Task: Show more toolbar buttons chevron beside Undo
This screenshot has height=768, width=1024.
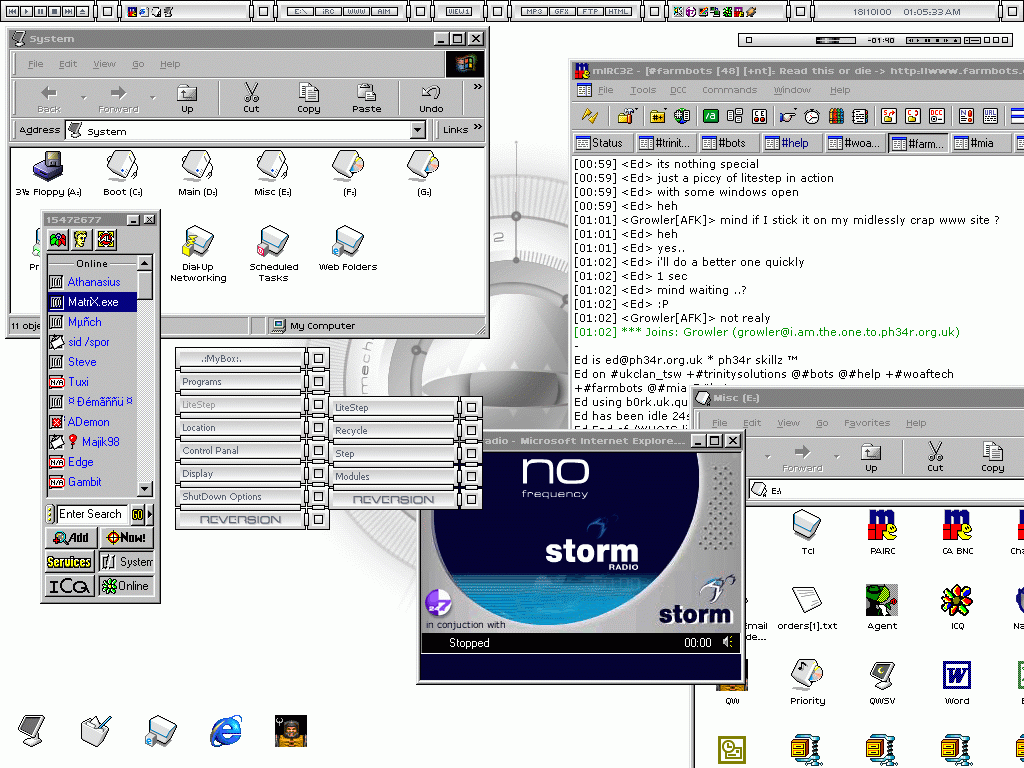Action: pyautogui.click(x=477, y=86)
